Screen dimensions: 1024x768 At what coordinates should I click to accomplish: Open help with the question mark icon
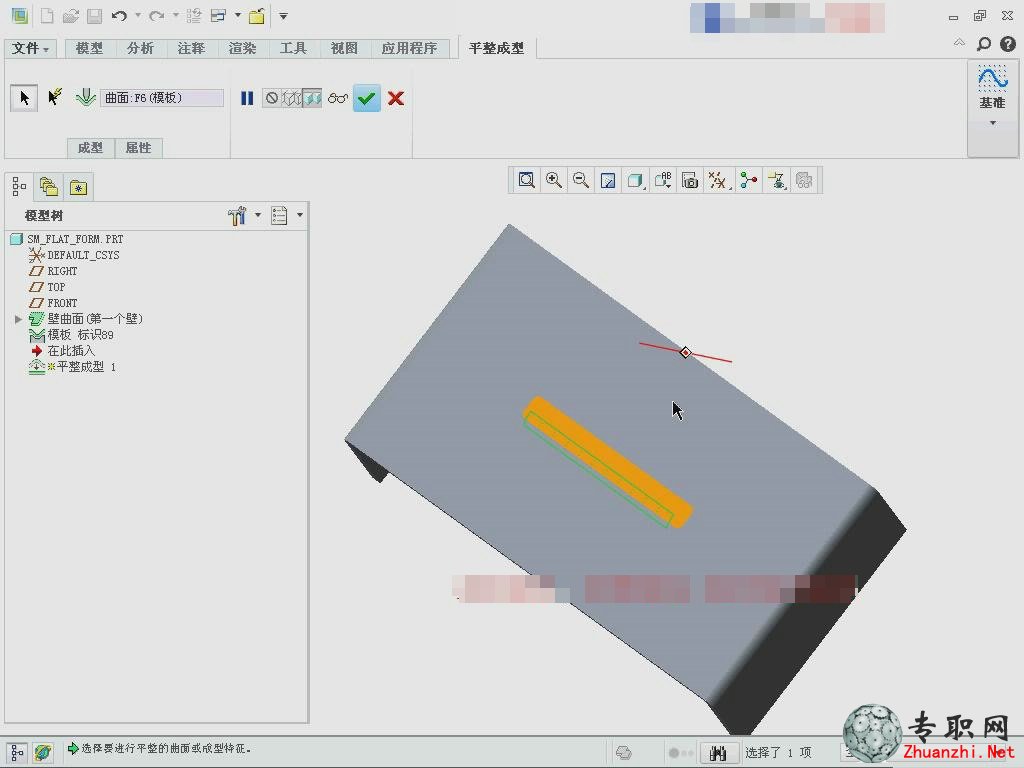[x=1008, y=44]
